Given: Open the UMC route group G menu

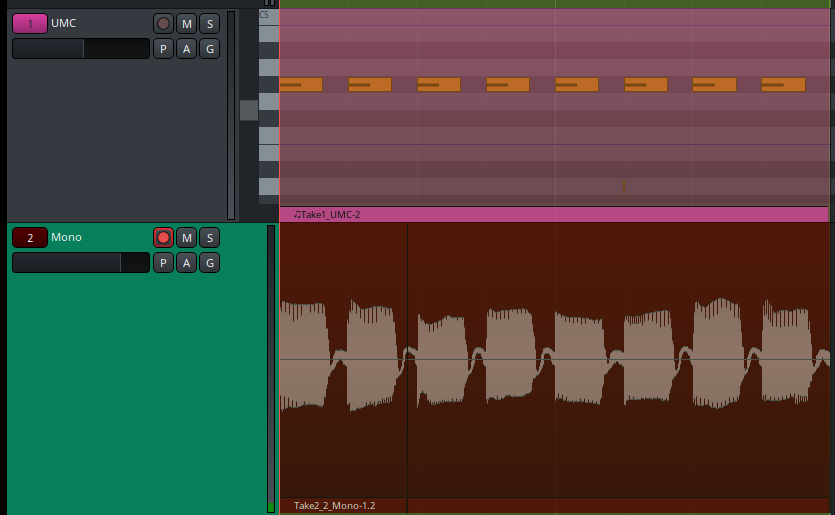Looking at the screenshot, I should click(x=209, y=48).
